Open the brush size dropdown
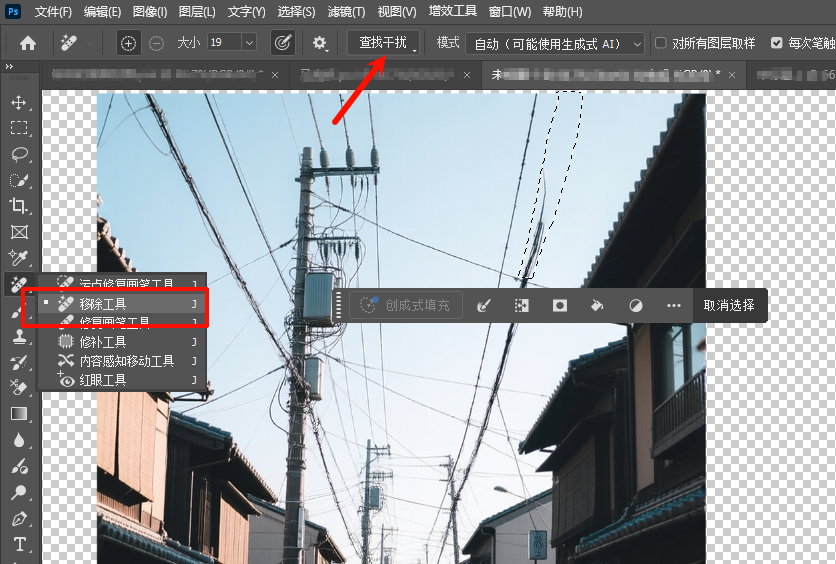836x564 pixels. tap(249, 43)
